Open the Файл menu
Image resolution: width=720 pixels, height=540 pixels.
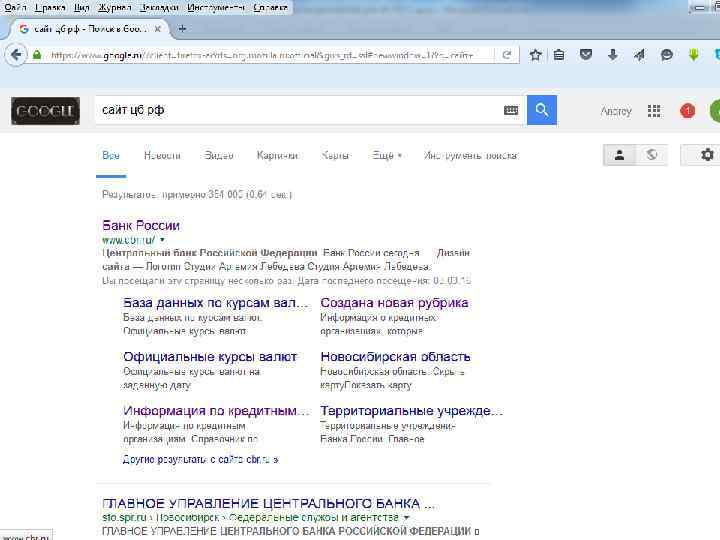pos(15,8)
